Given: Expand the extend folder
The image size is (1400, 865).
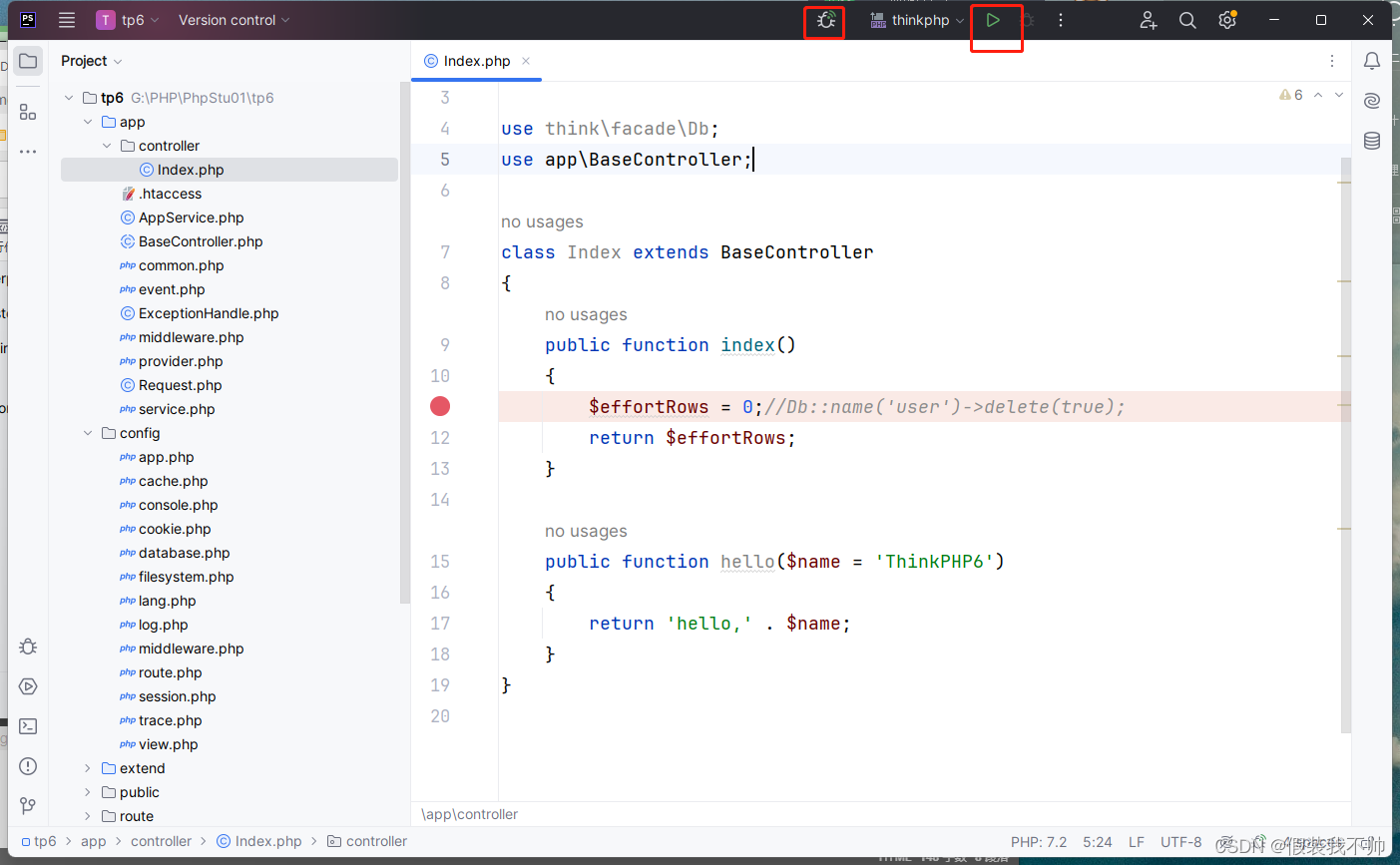Looking at the screenshot, I should [88, 768].
